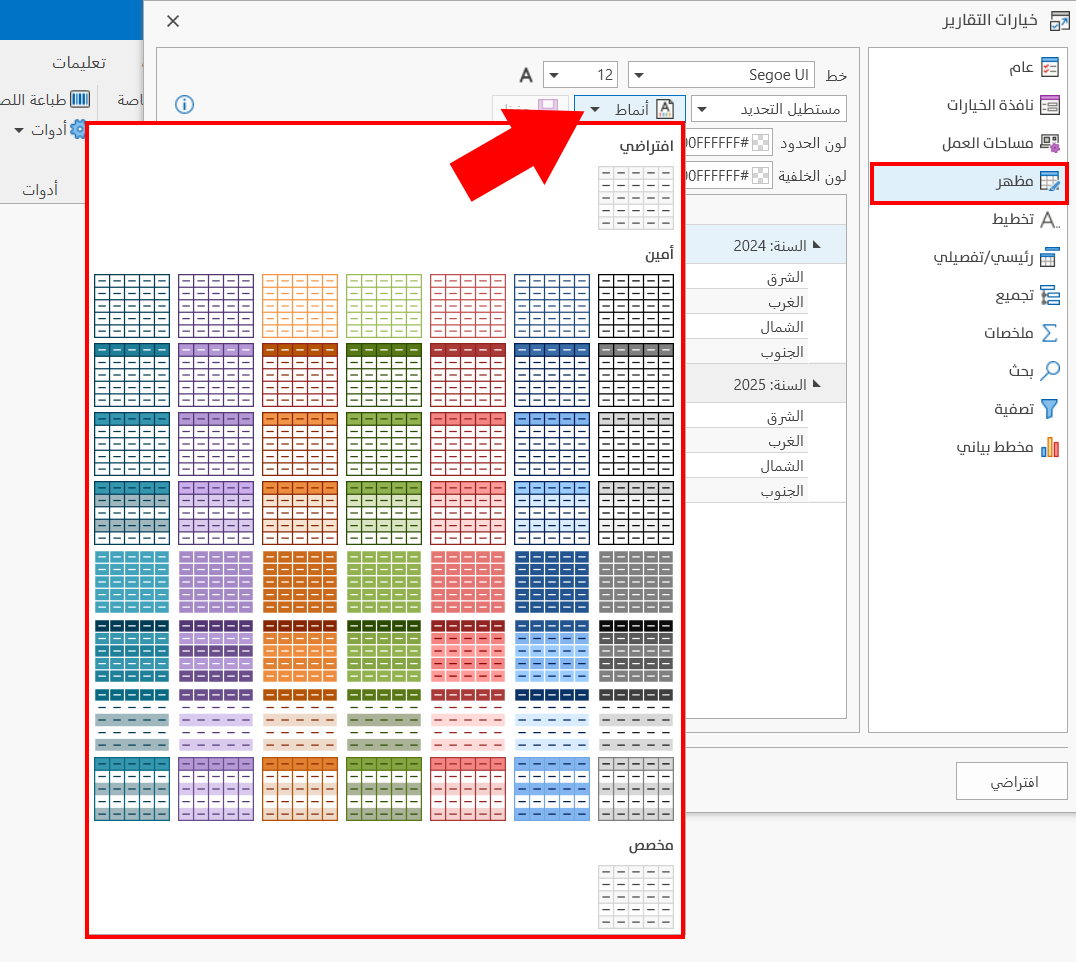
Task: Collapse the السنة: 2024 group
Action: pos(816,245)
